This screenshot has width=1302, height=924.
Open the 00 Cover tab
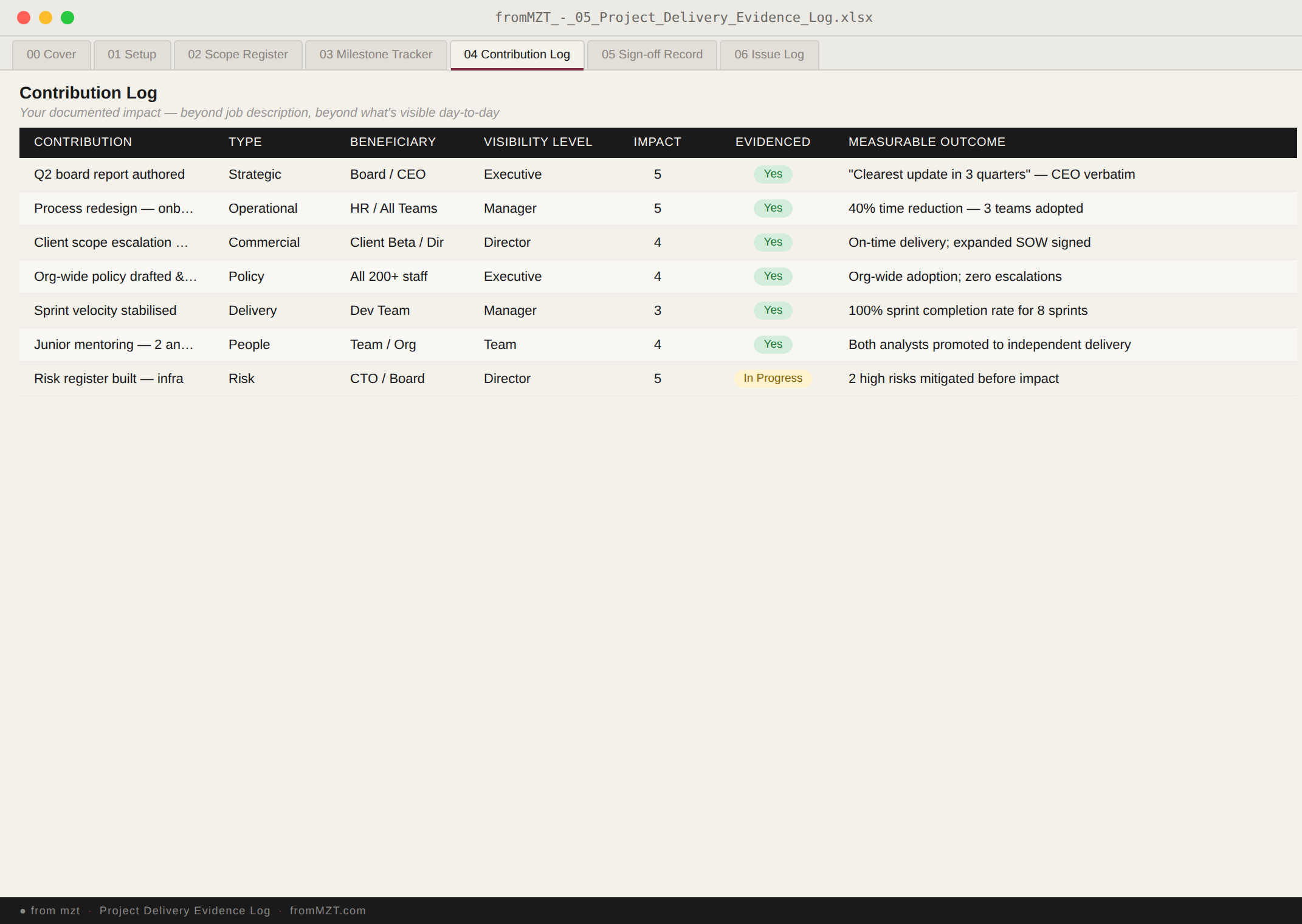(52, 55)
